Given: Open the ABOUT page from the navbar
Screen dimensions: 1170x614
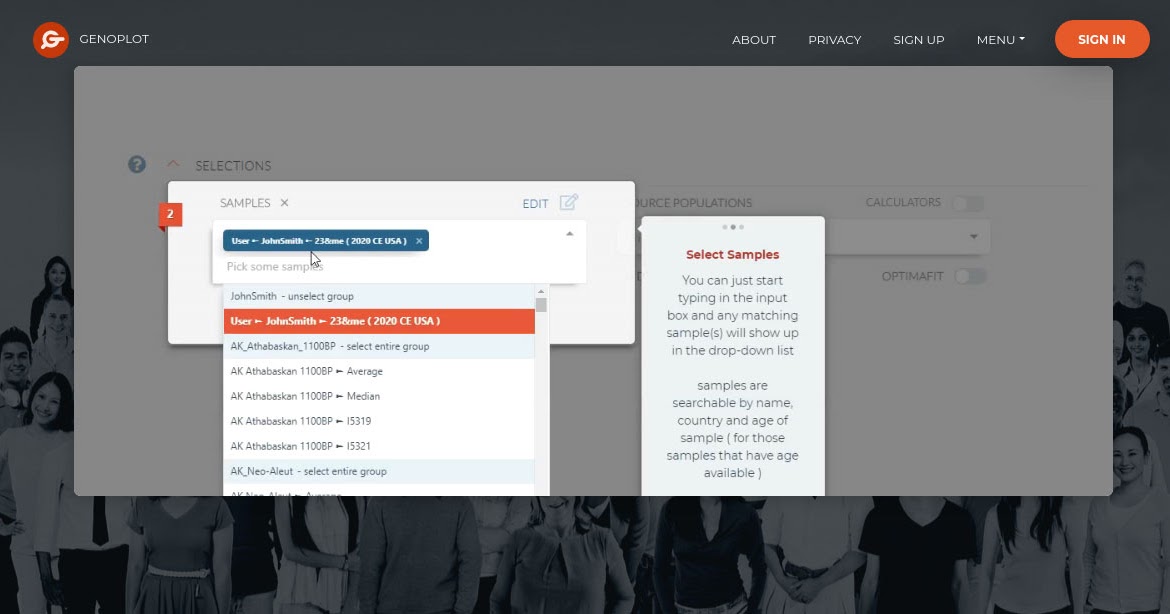Looking at the screenshot, I should tap(753, 40).
